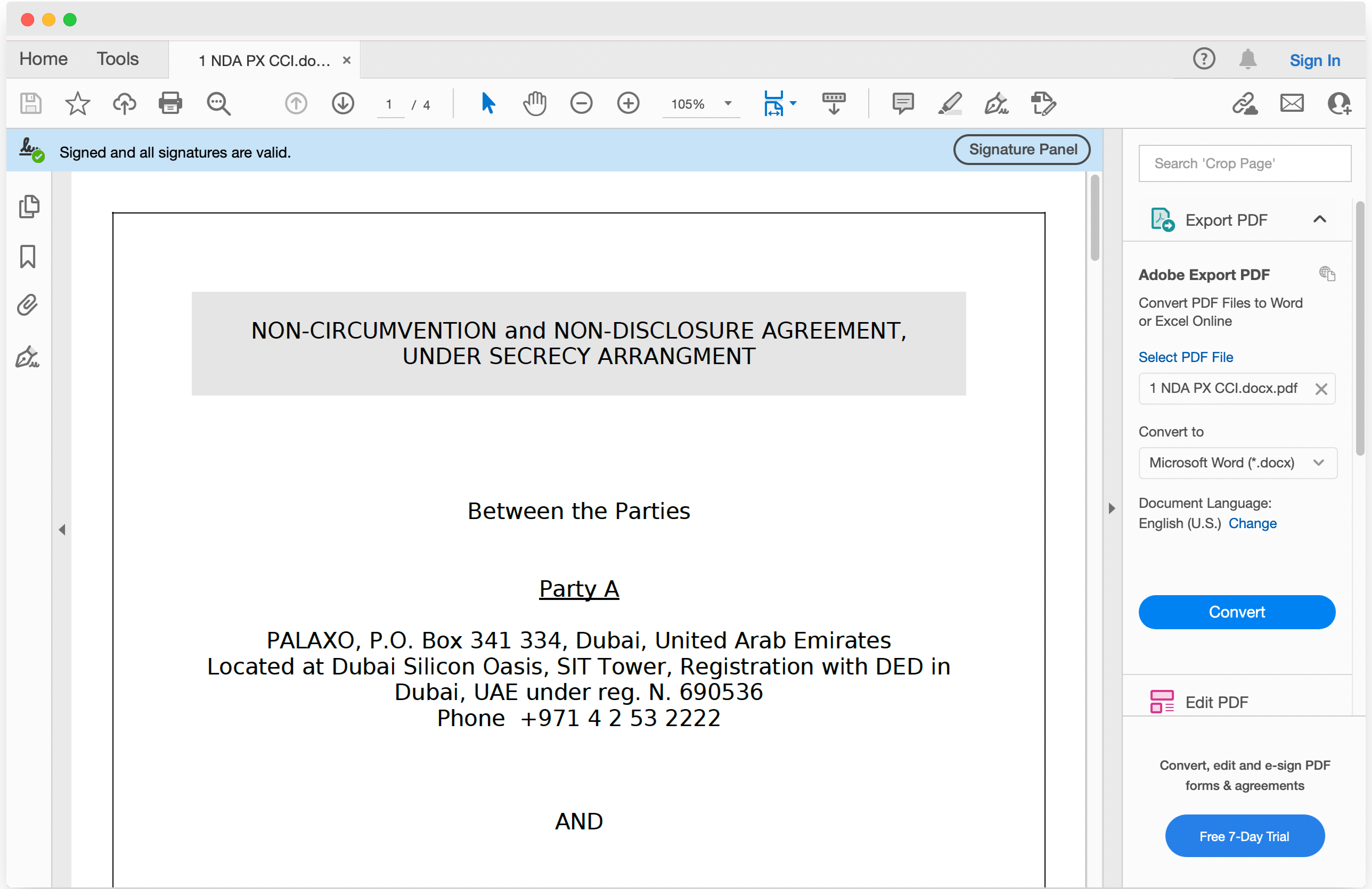
Task: Click the Print file icon
Action: [x=170, y=104]
